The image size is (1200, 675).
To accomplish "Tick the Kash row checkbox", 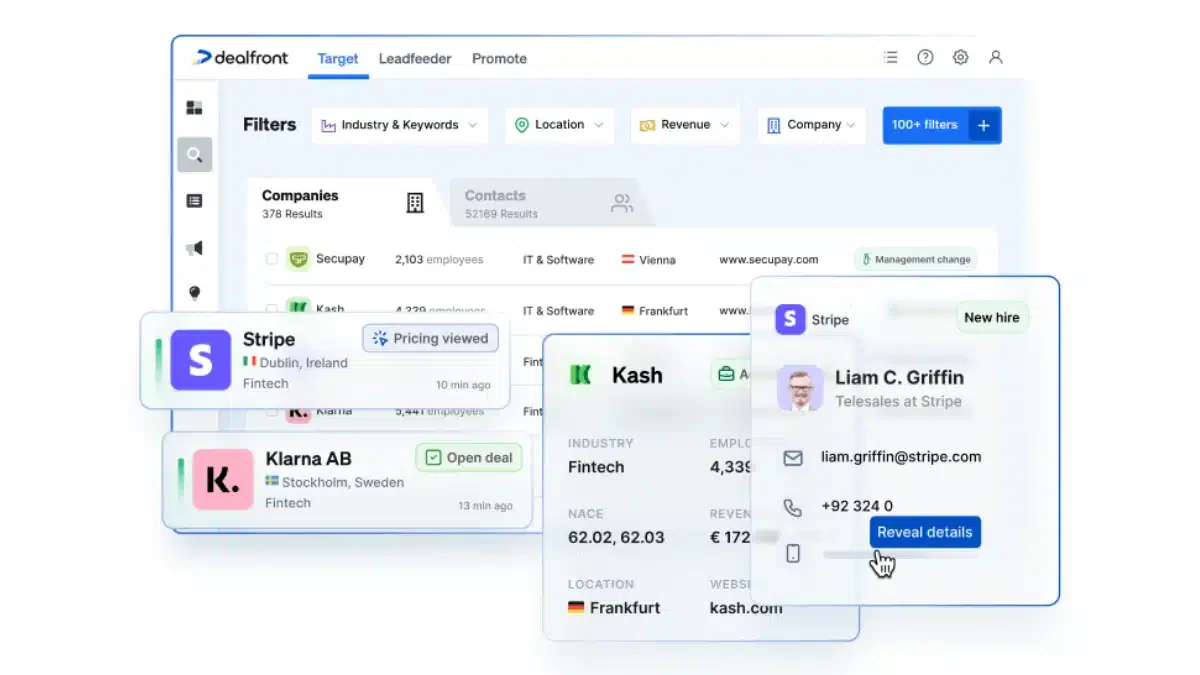I will (271, 309).
